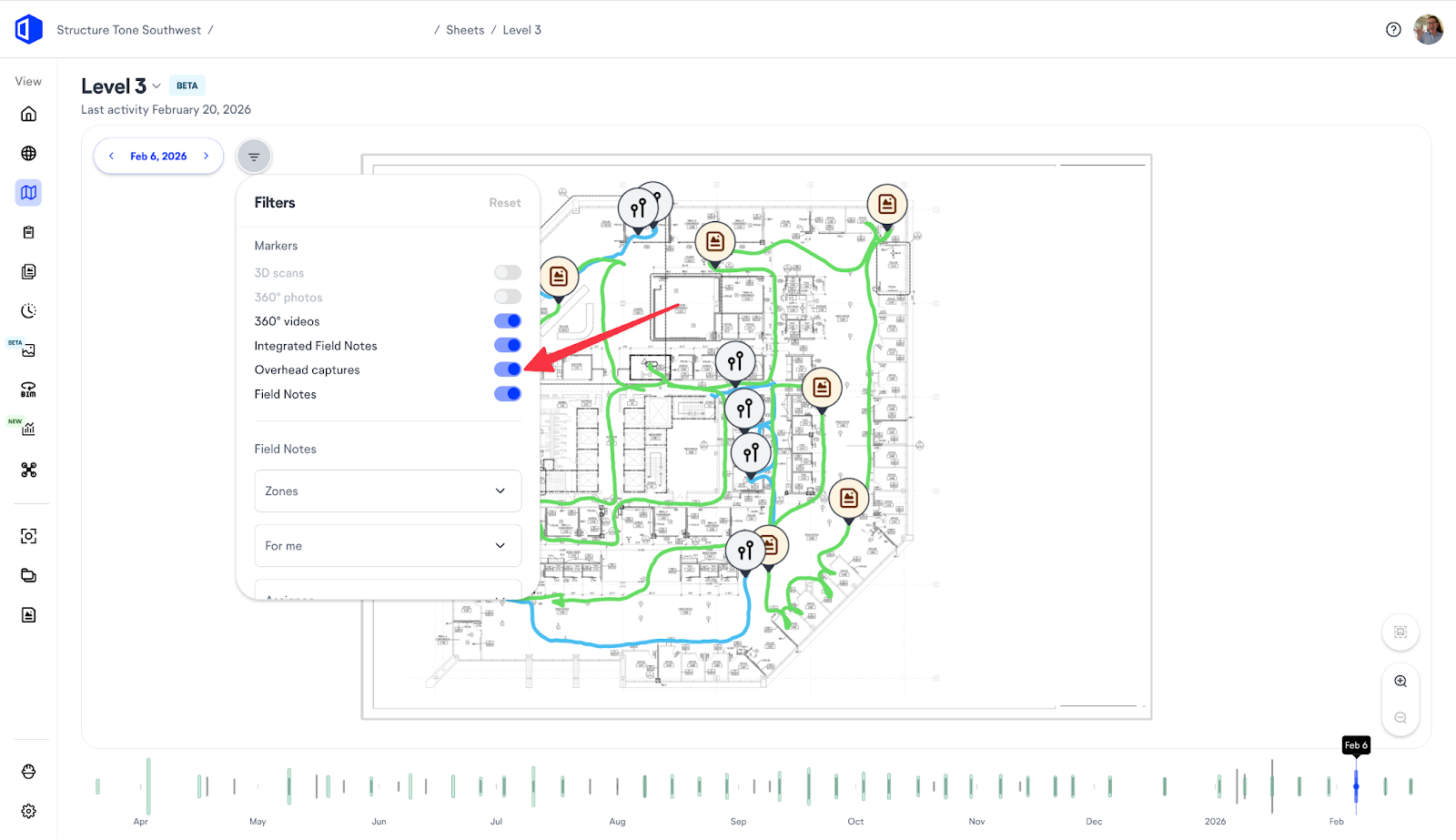Select the globe icon in sidebar
This screenshot has width=1456, height=840.
click(x=29, y=153)
